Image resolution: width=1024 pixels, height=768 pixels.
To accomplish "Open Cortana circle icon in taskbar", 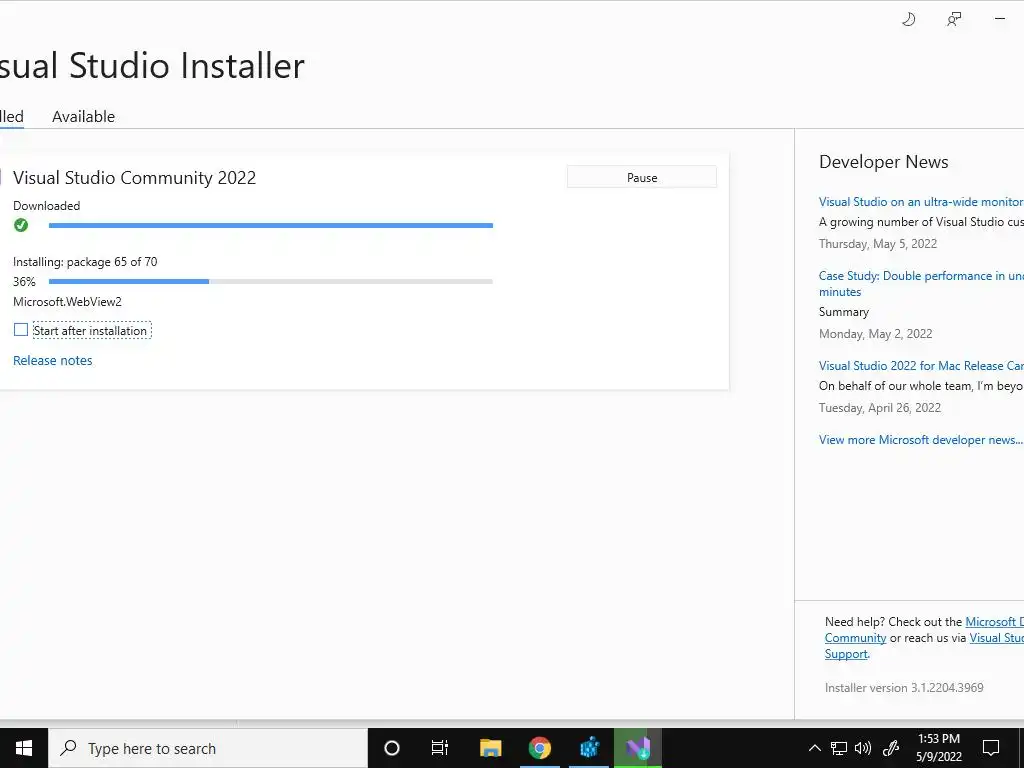I will click(x=391, y=748).
